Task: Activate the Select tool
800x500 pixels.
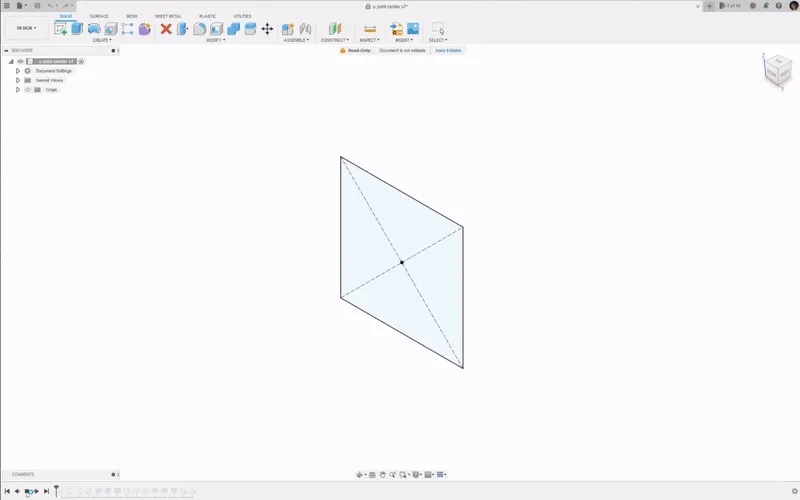Action: point(438,28)
